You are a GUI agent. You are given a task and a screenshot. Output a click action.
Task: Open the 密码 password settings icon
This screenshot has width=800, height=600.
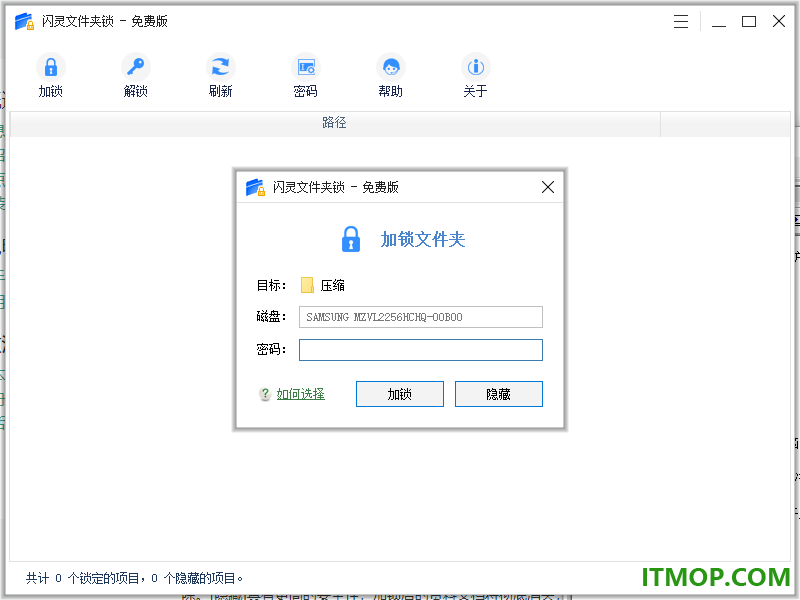[x=306, y=67]
